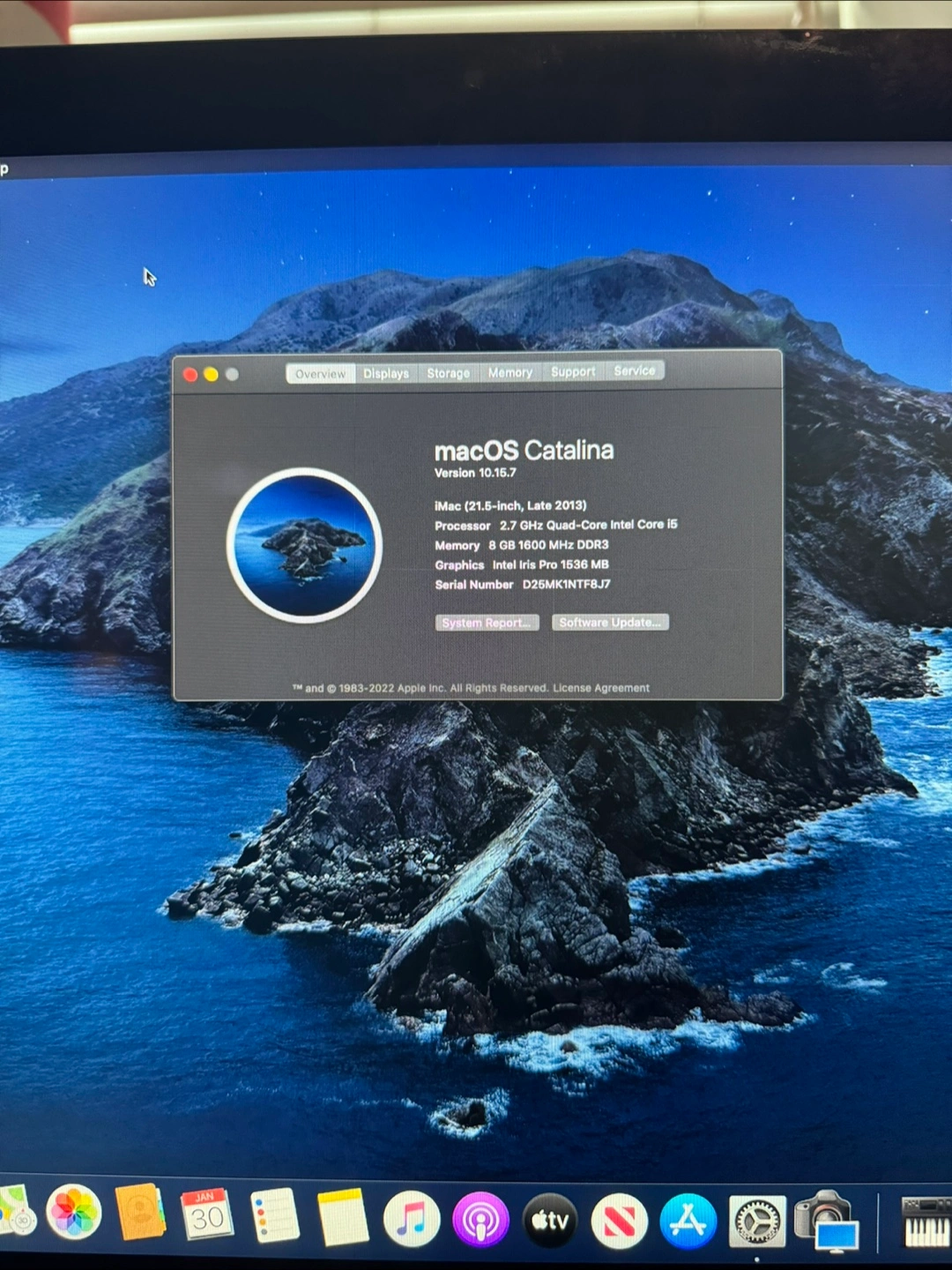Select the Intel Iris Pro 1536 MB text
This screenshot has width=952, height=1270.
click(550, 564)
